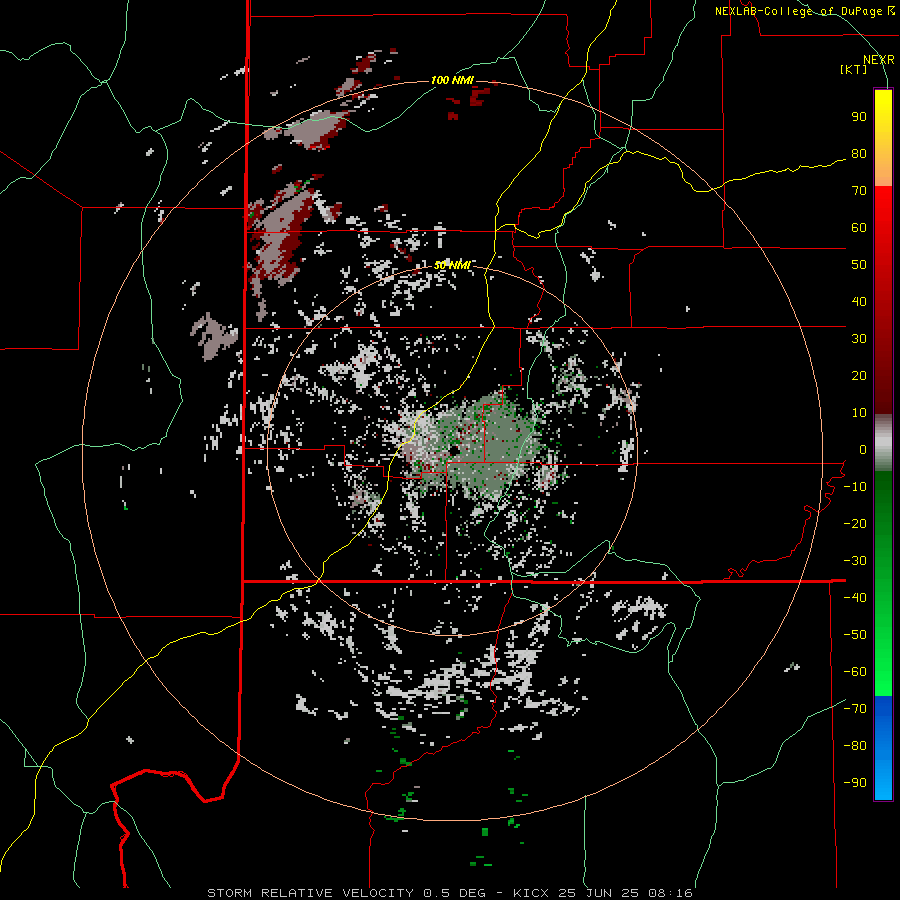Click the -50 value on velocity scale
The image size is (900, 900).
[x=855, y=635]
